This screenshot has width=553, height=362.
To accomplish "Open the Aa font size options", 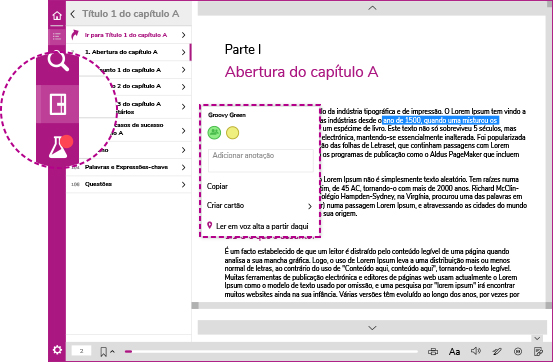I will [x=454, y=351].
